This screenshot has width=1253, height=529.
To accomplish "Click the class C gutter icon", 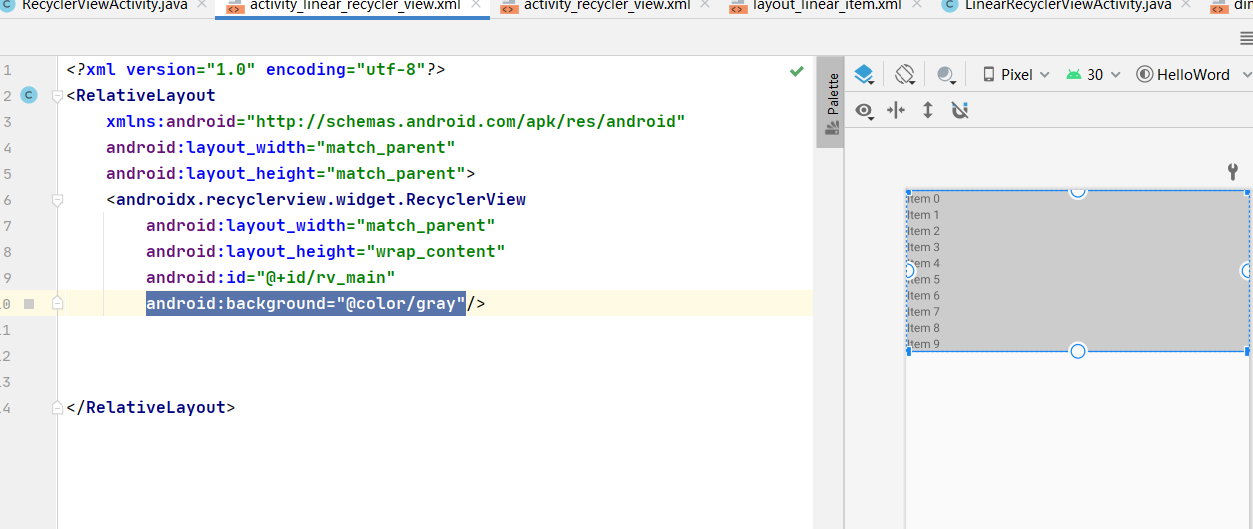I will [x=29, y=96].
